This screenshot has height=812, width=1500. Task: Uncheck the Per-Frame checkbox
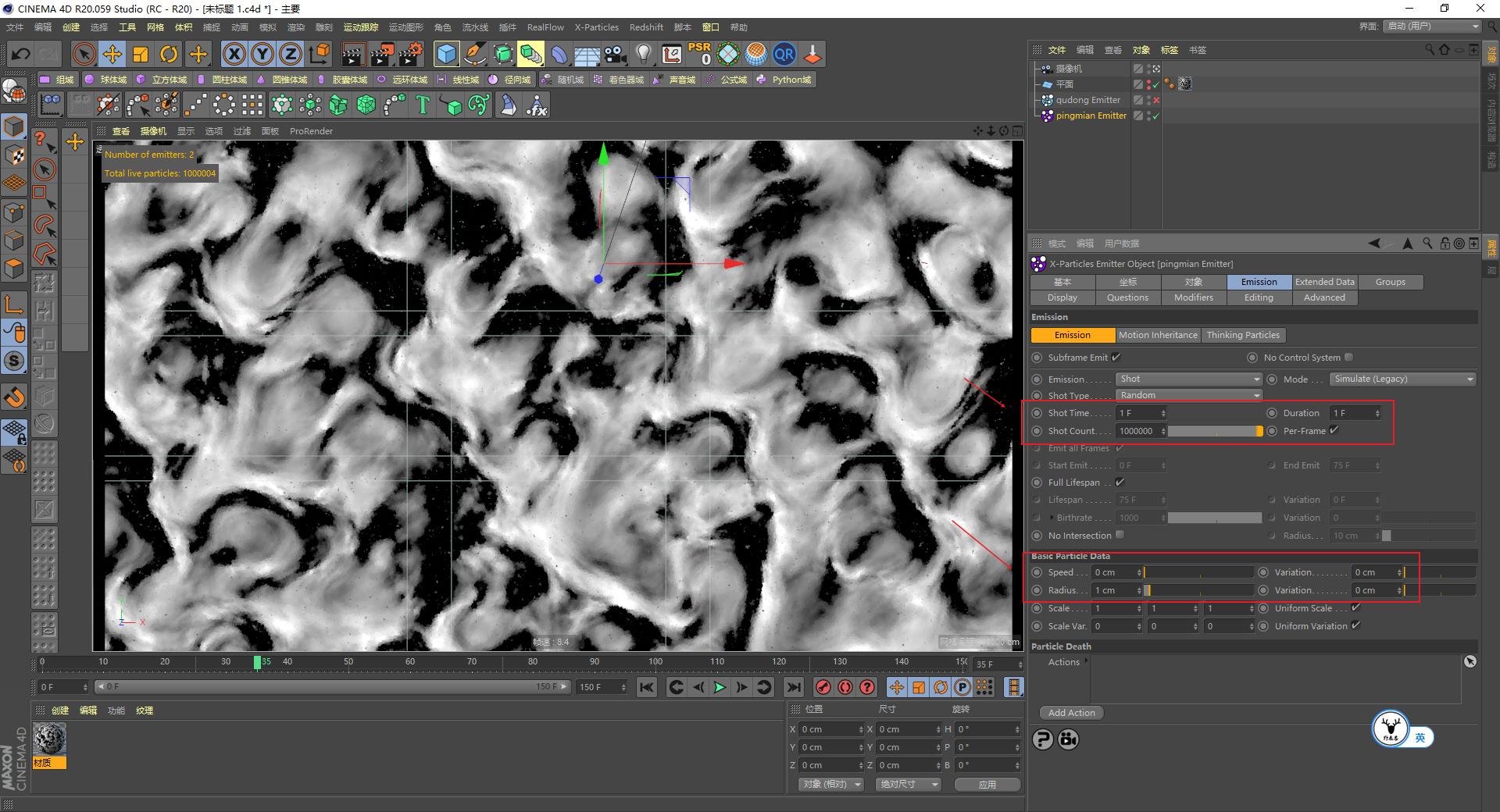click(x=1334, y=430)
